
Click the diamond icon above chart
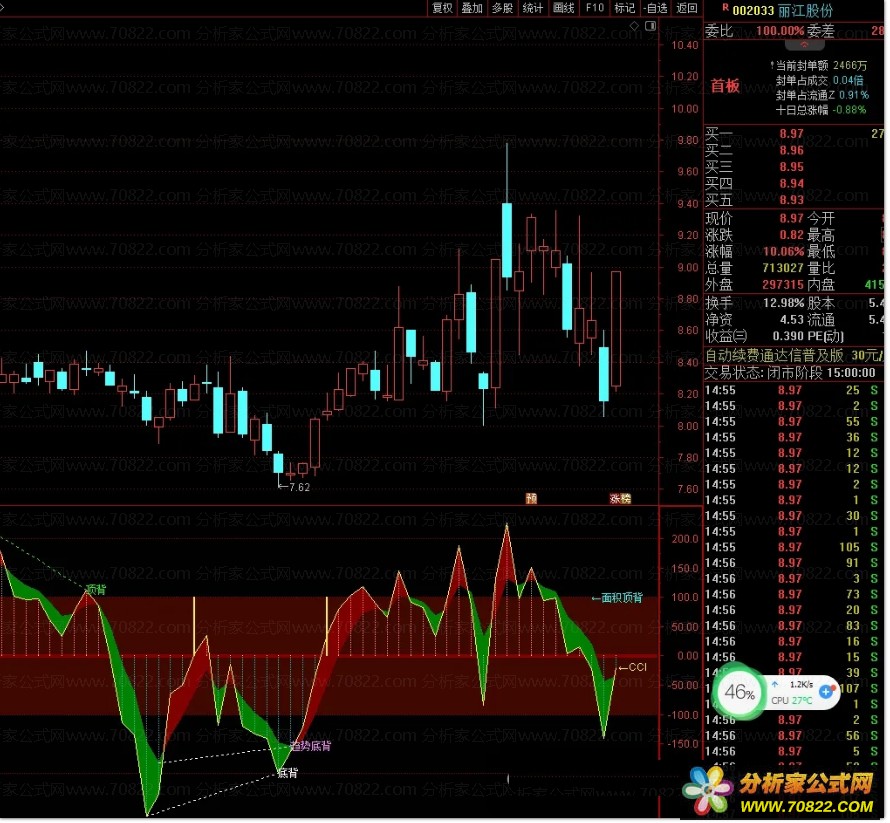(635, 26)
